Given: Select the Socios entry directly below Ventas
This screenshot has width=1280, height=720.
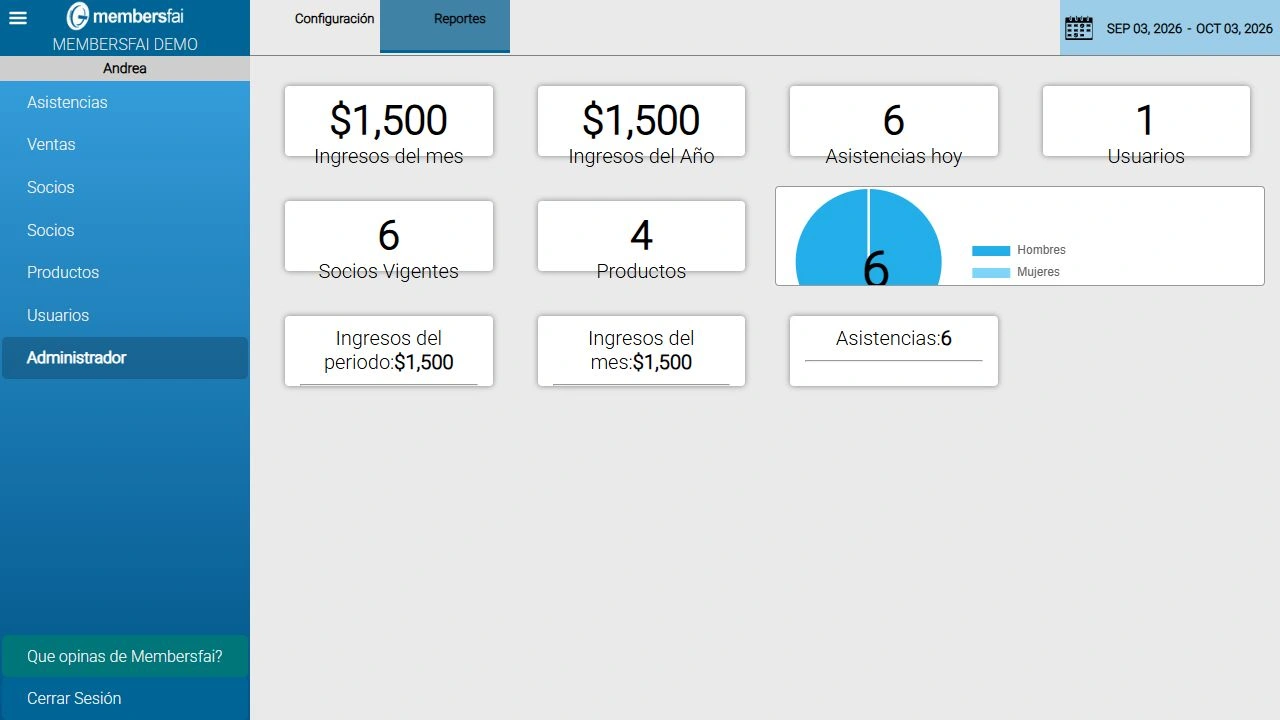Looking at the screenshot, I should 125,187.
